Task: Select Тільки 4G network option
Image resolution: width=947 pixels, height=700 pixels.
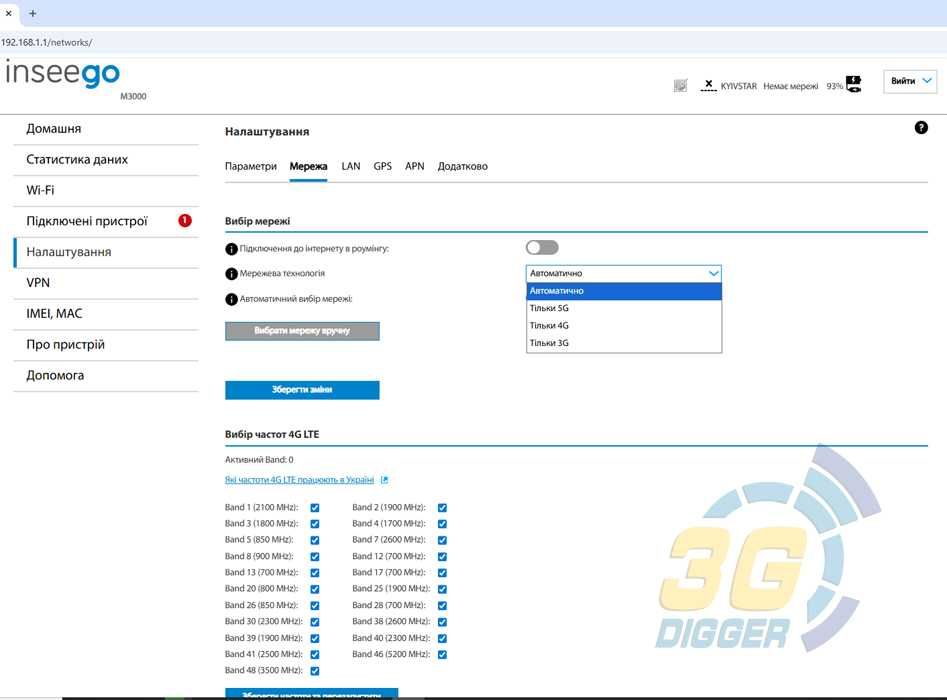Action: coord(624,326)
